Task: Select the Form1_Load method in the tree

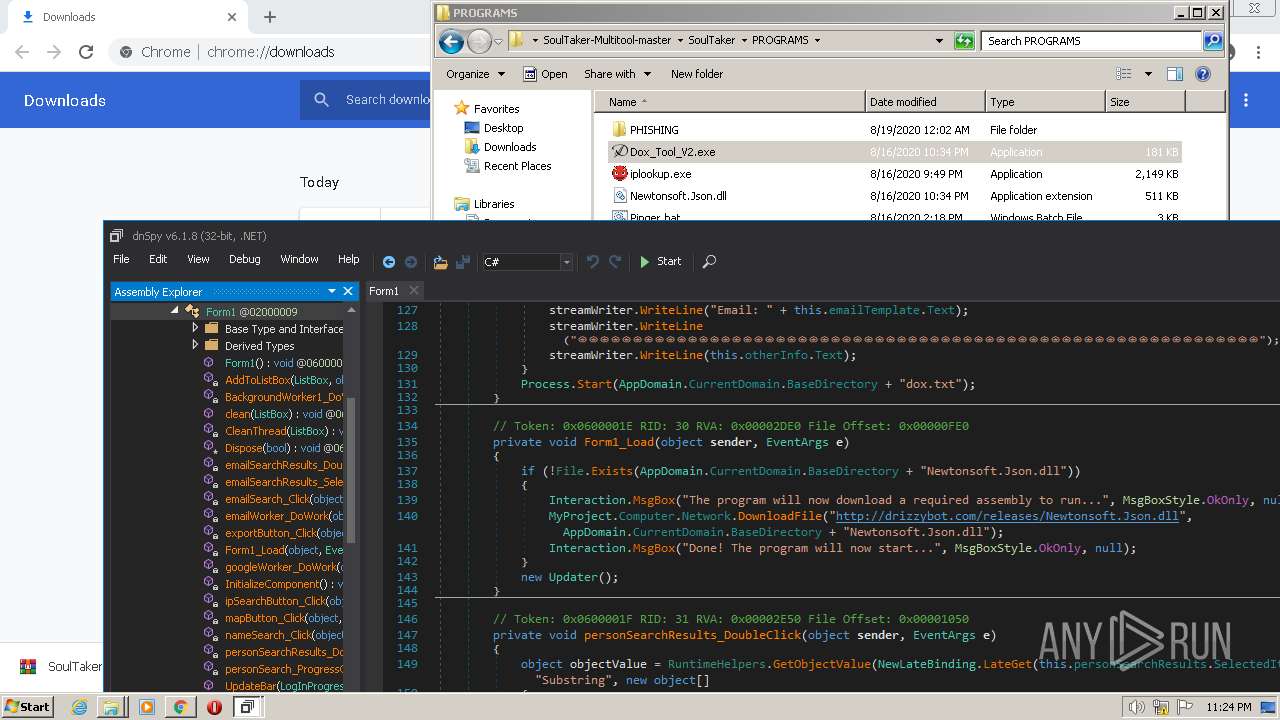Action: [x=273, y=550]
